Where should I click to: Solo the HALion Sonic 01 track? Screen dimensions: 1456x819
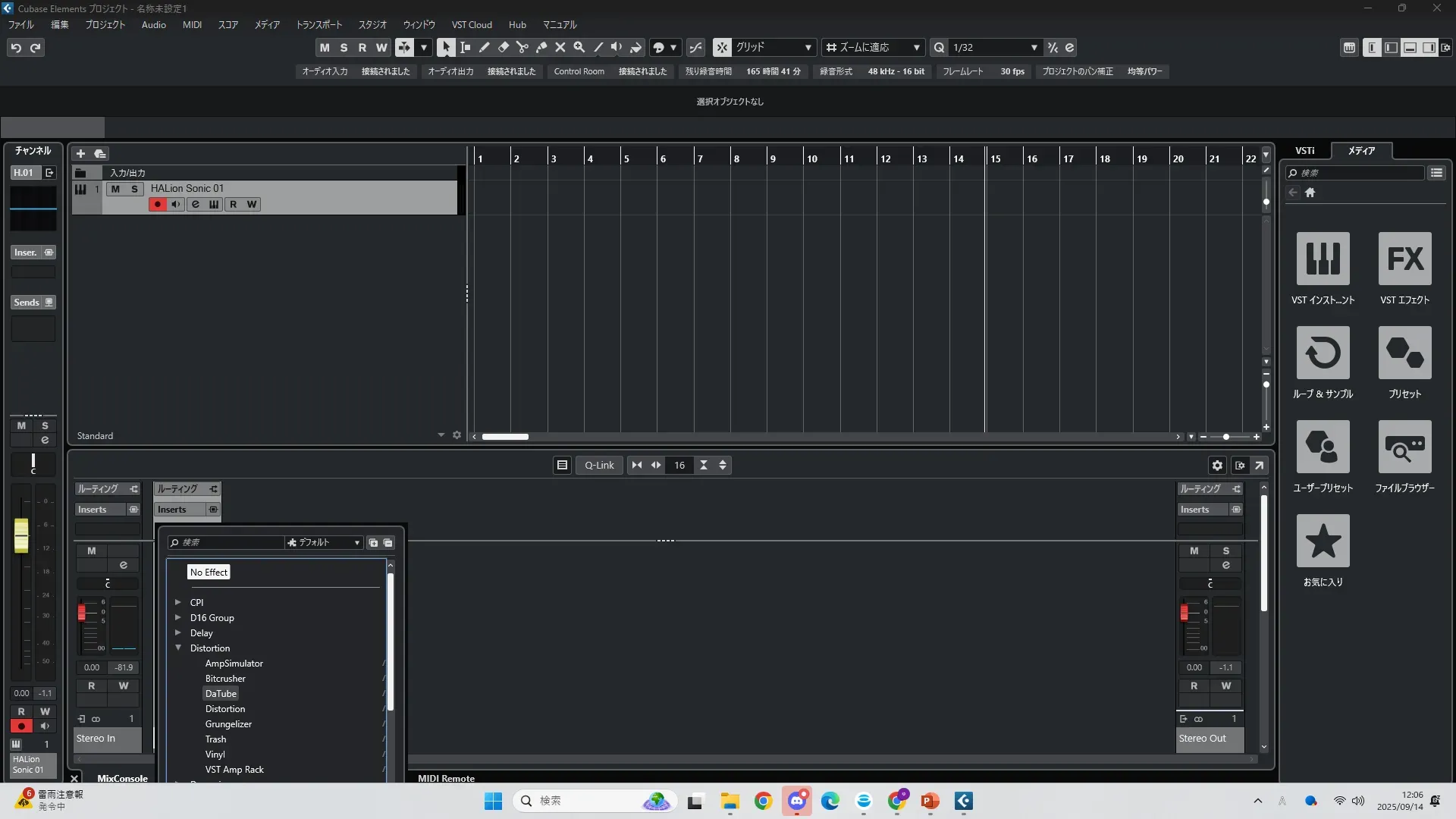(x=135, y=189)
